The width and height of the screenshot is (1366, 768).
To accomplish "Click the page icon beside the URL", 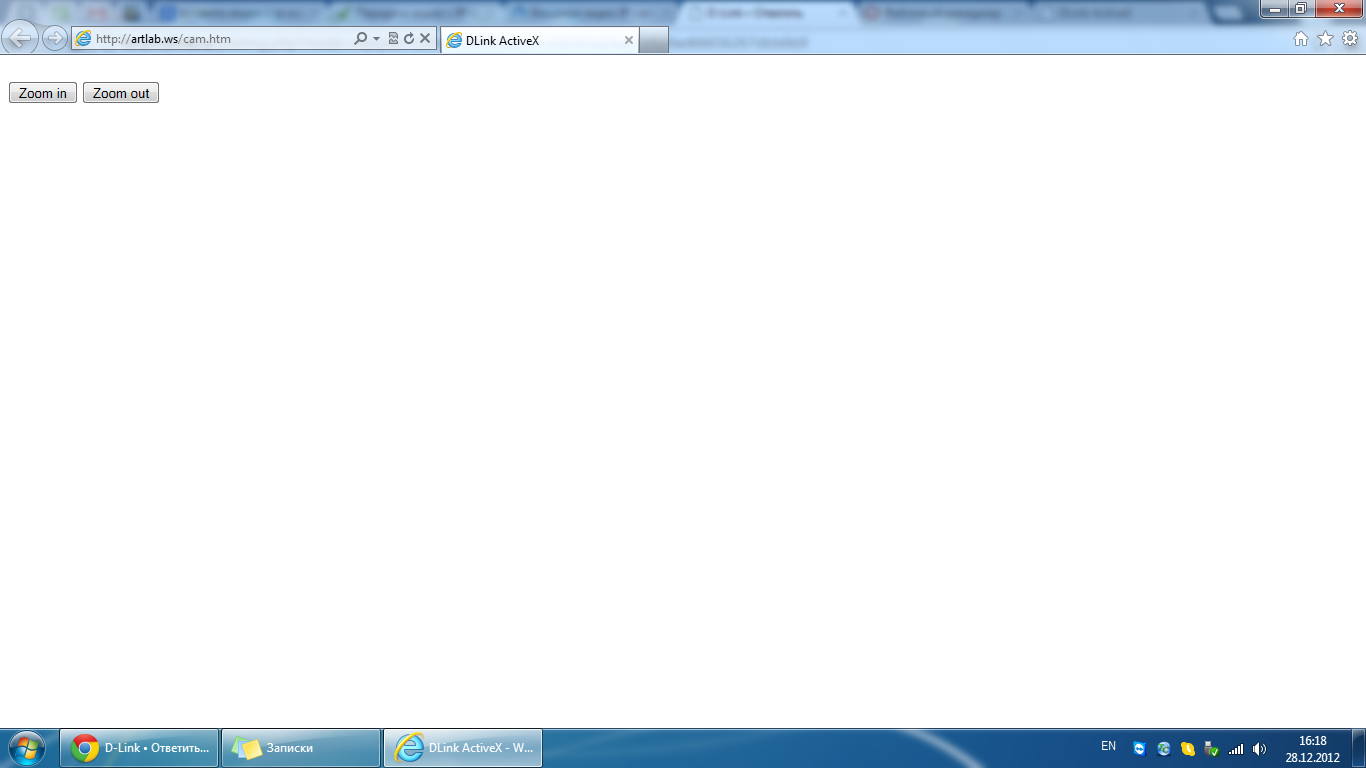I will pyautogui.click(x=83, y=39).
